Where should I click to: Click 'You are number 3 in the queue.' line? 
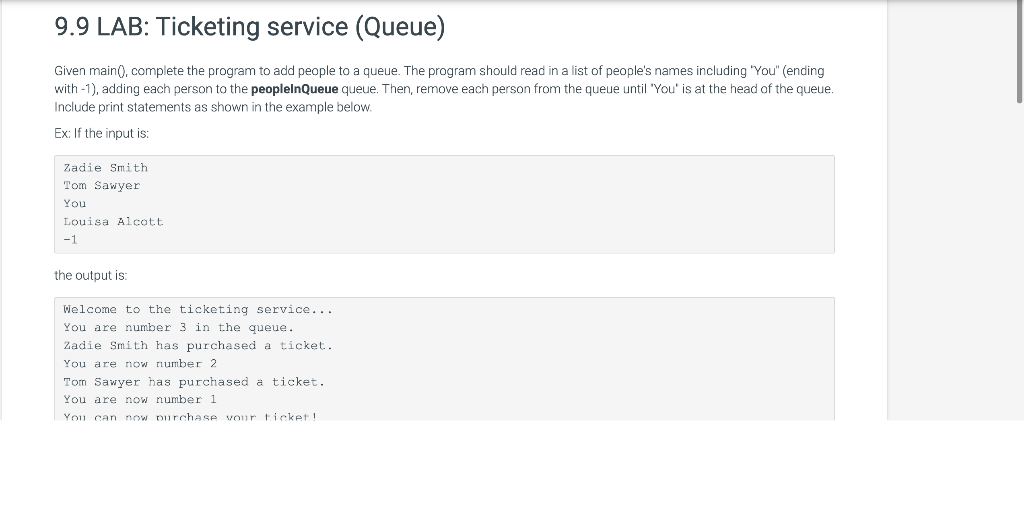click(x=179, y=328)
